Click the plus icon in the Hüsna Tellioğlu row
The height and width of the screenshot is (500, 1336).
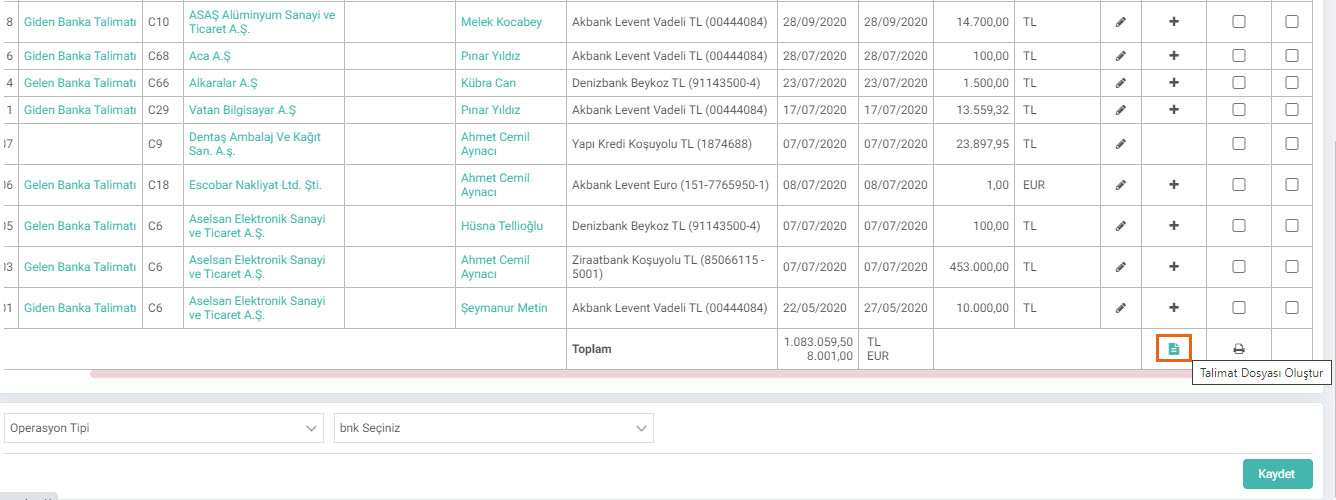click(1174, 226)
